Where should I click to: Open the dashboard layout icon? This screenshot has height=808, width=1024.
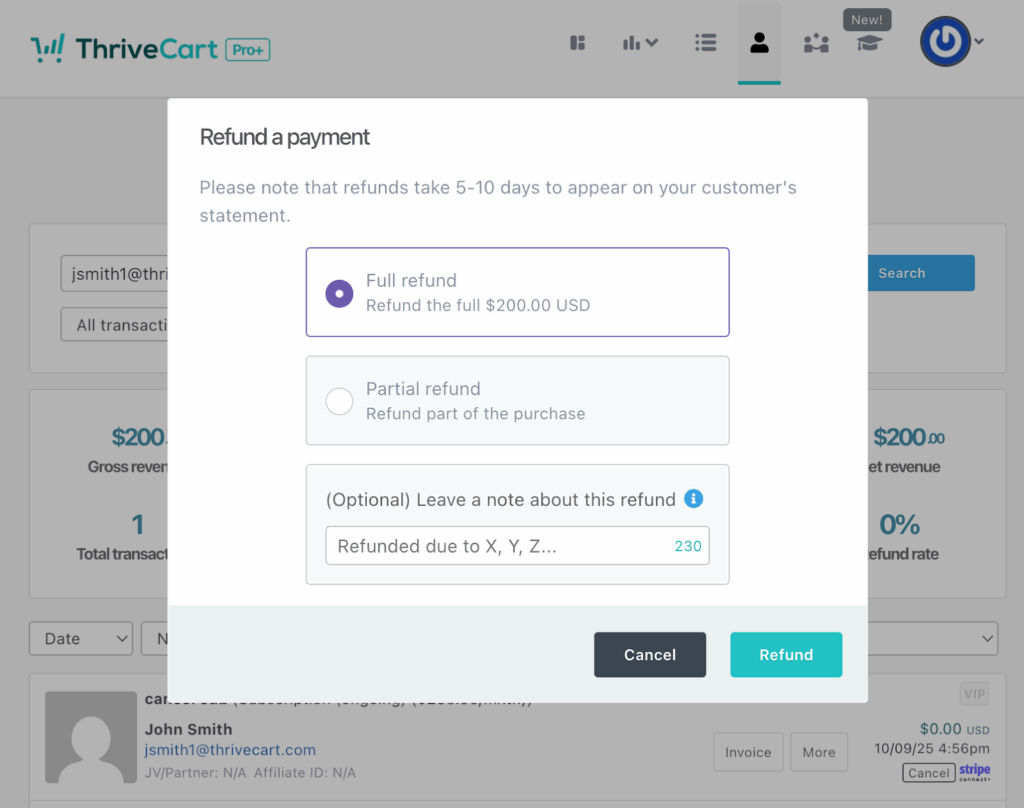click(x=577, y=43)
